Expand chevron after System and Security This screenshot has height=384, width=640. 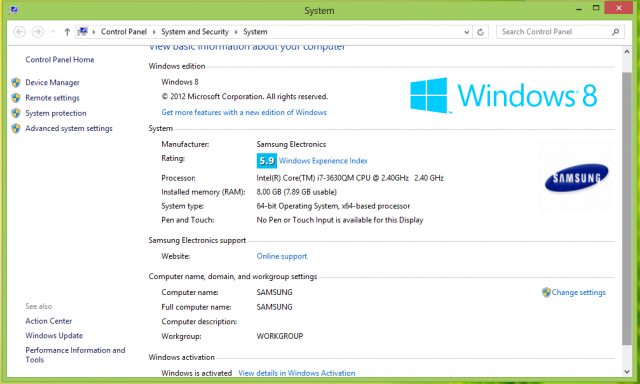click(x=236, y=32)
